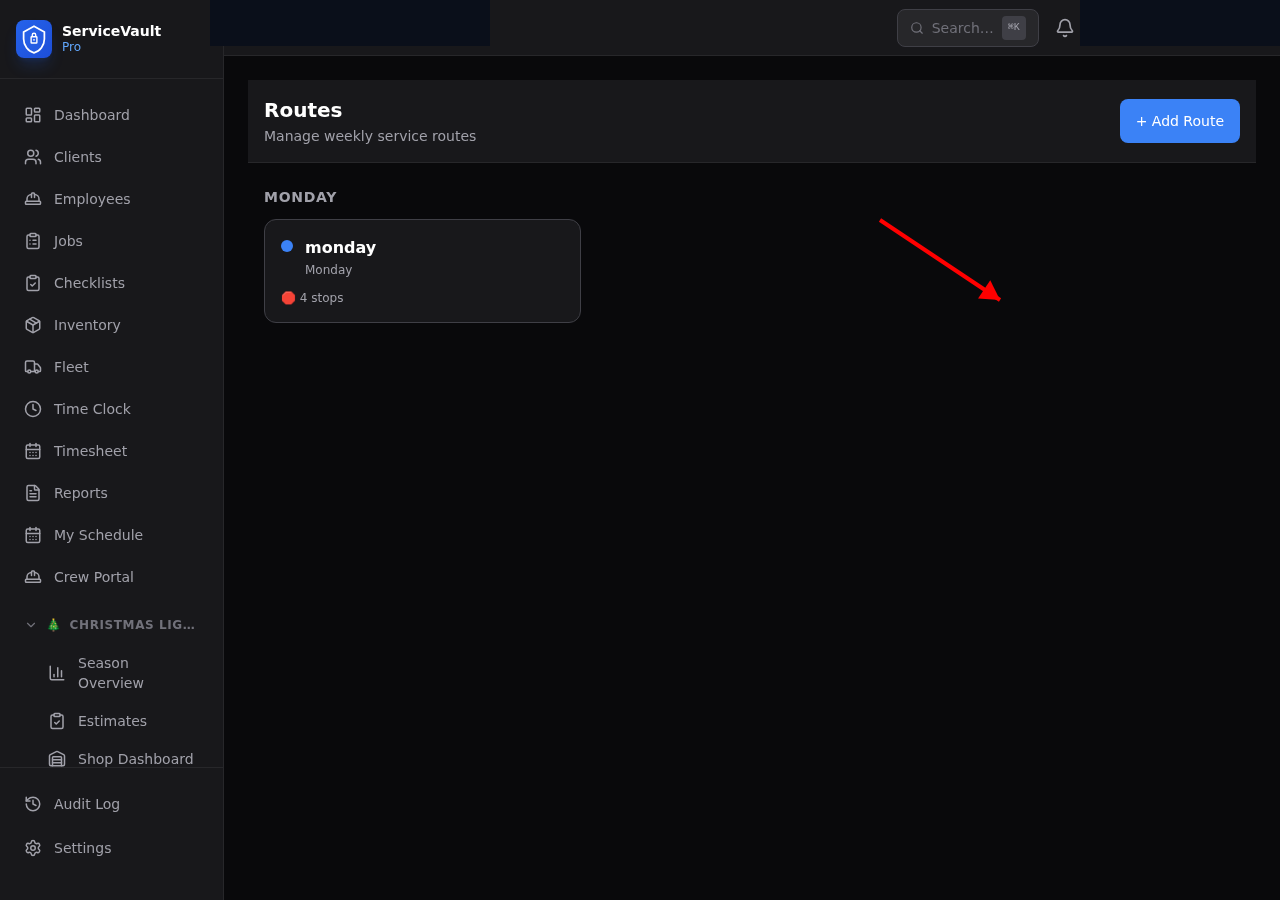1280x900 pixels.
Task: Click the Reports document icon
Action: (x=31, y=493)
